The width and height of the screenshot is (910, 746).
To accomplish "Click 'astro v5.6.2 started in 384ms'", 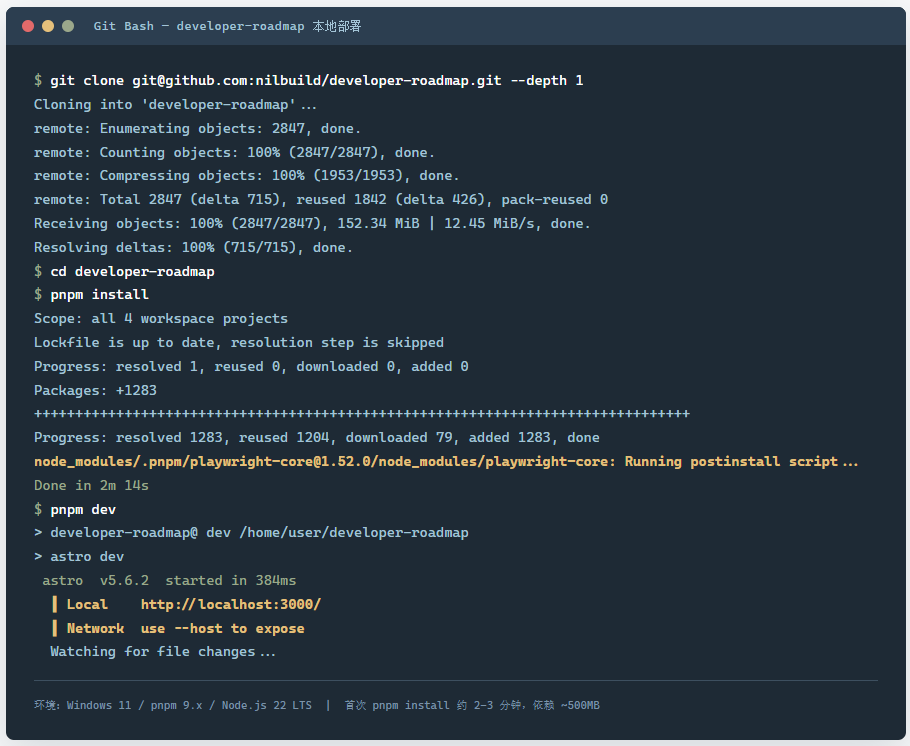I will coord(169,581).
